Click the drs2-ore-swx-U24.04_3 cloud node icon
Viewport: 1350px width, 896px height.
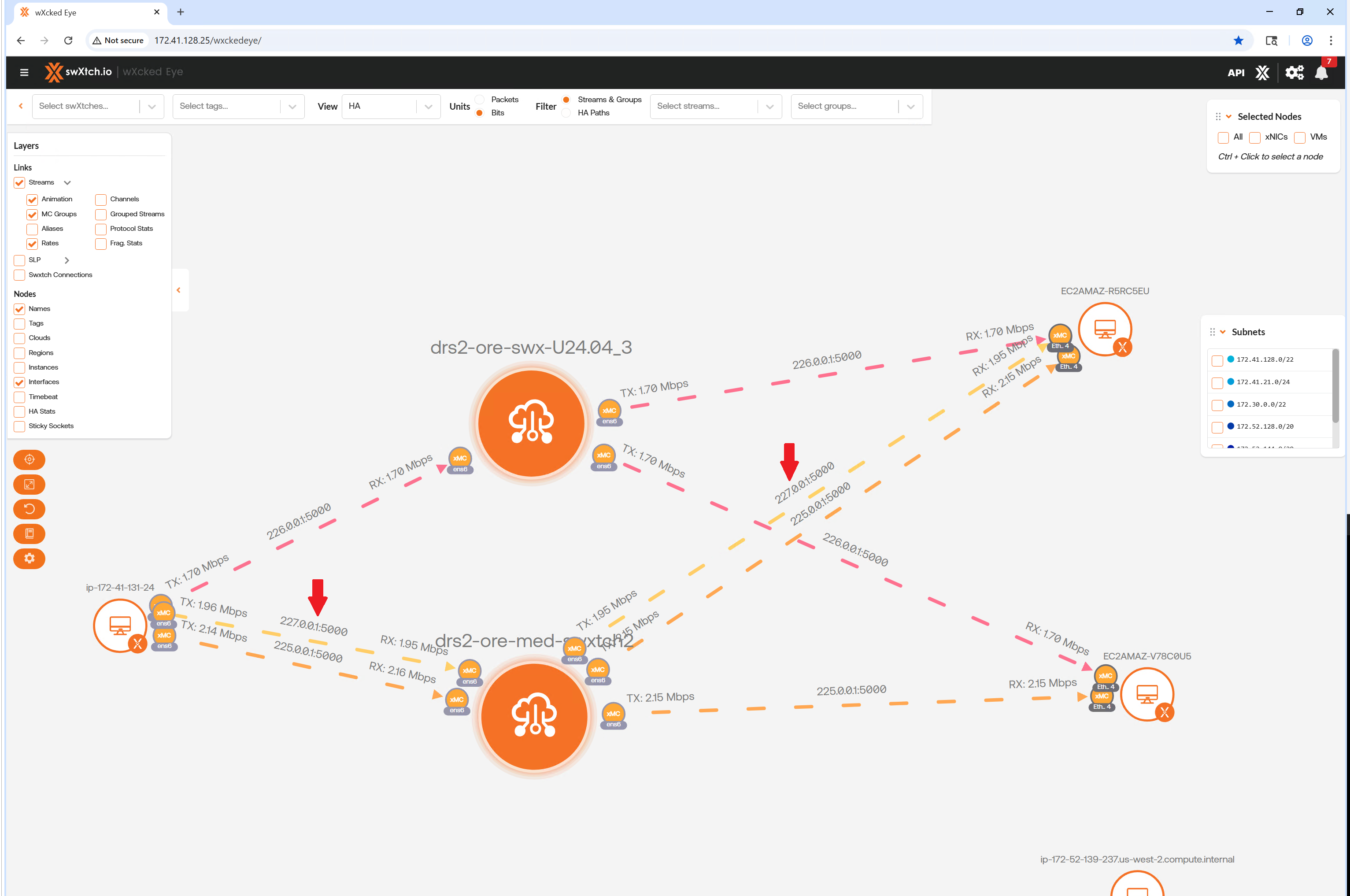[531, 422]
